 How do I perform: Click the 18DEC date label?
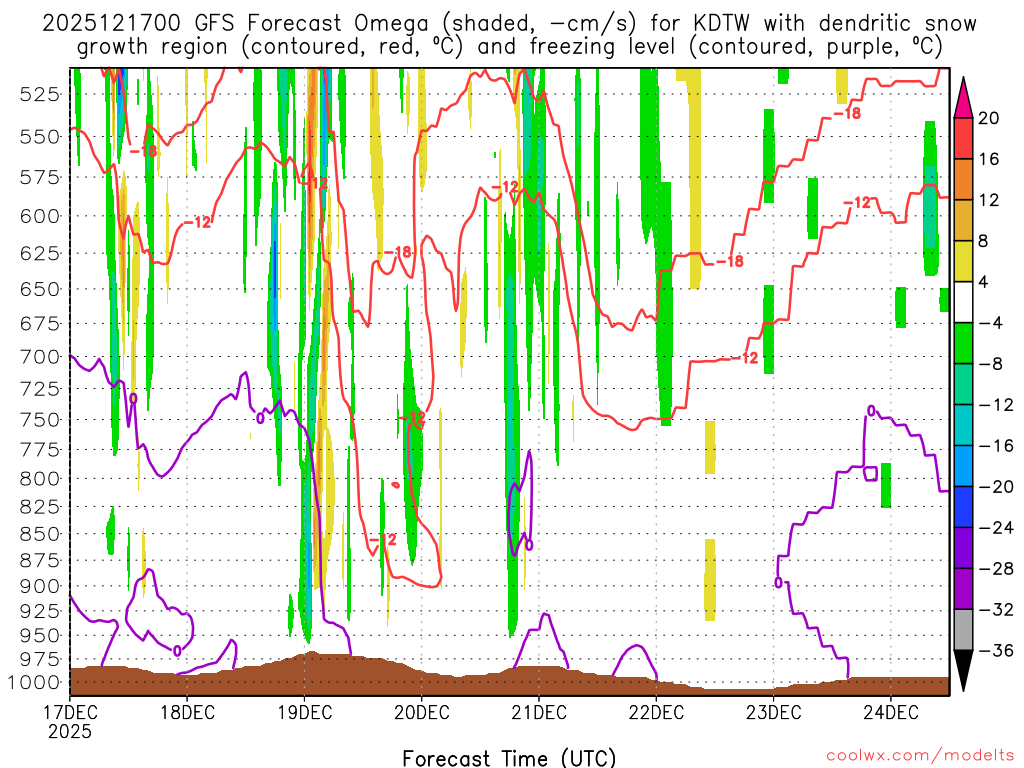coord(187,712)
